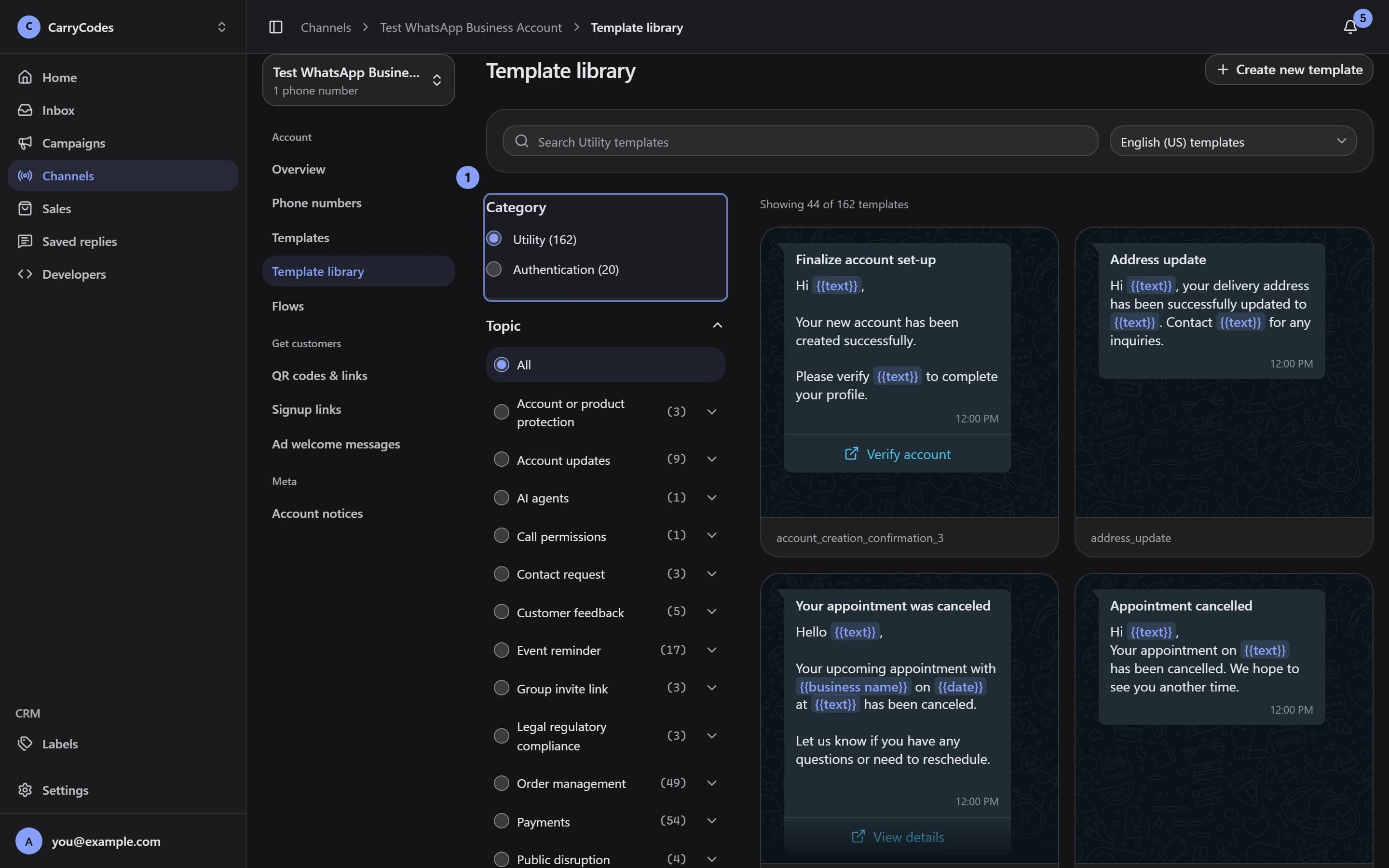Click the Settings gear icon
The height and width of the screenshot is (868, 1389).
[x=25, y=790]
